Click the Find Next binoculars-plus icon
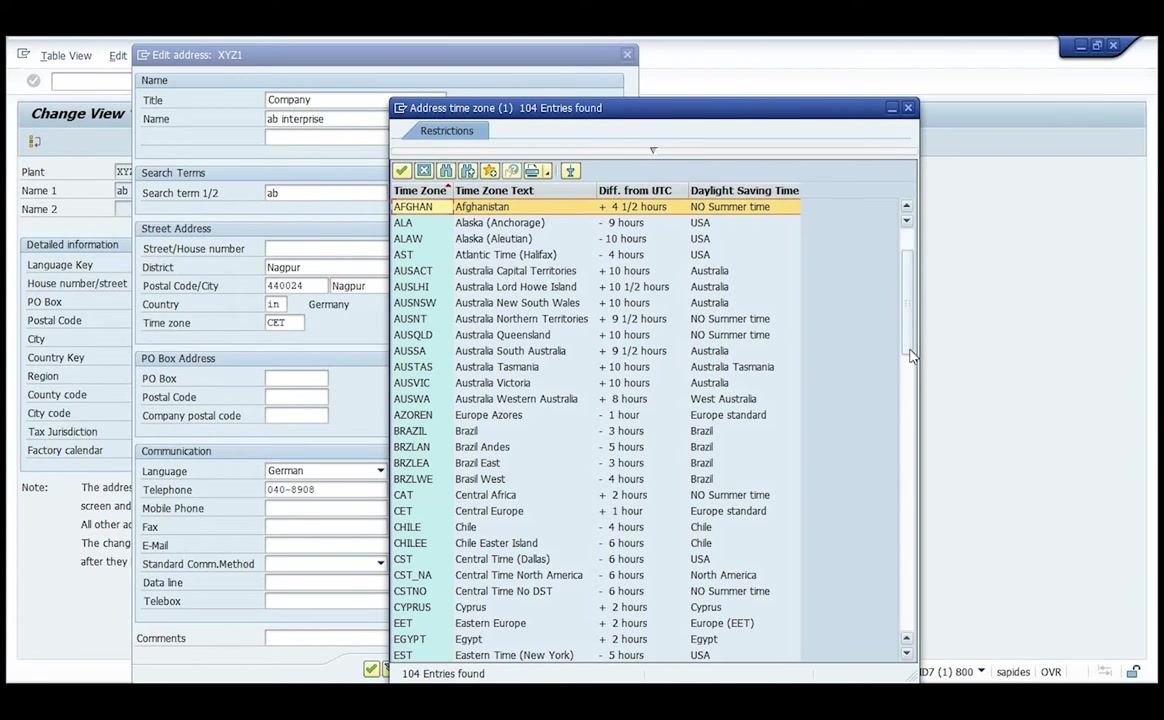The image size is (1164, 720). click(468, 171)
